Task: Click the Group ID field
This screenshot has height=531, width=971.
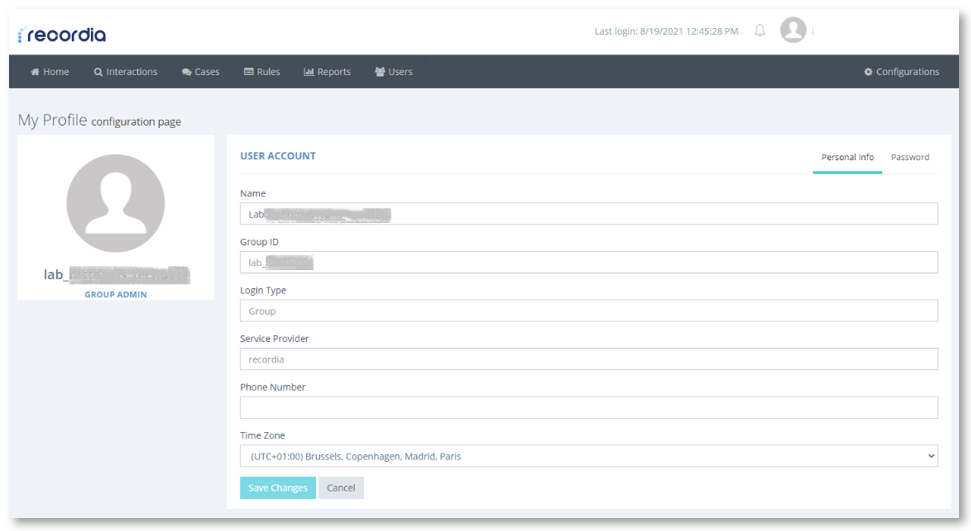Action: click(588, 262)
